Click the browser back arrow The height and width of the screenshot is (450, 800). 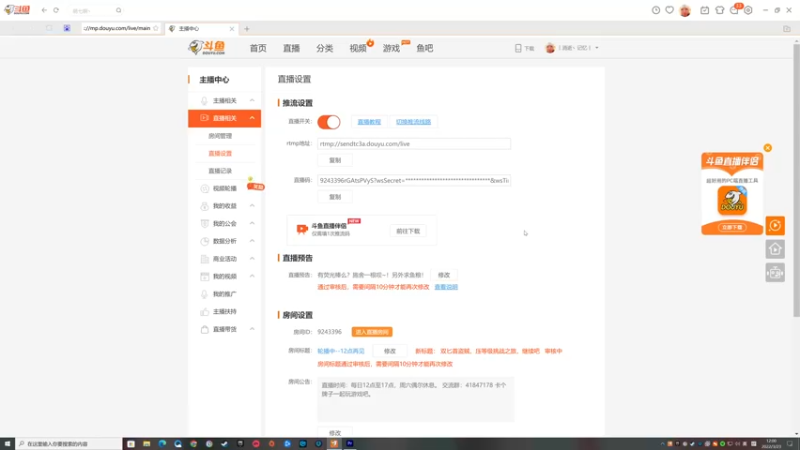(x=44, y=10)
